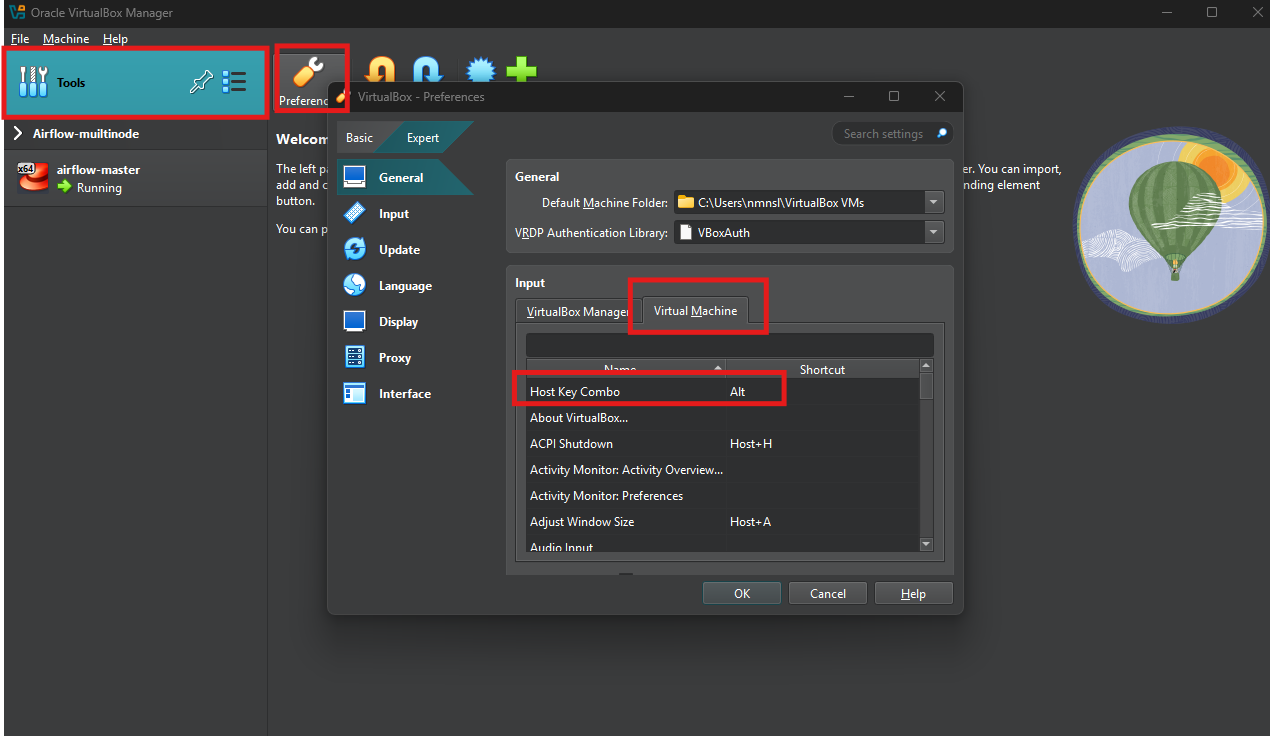Click the Help button in Preferences

pyautogui.click(x=913, y=593)
